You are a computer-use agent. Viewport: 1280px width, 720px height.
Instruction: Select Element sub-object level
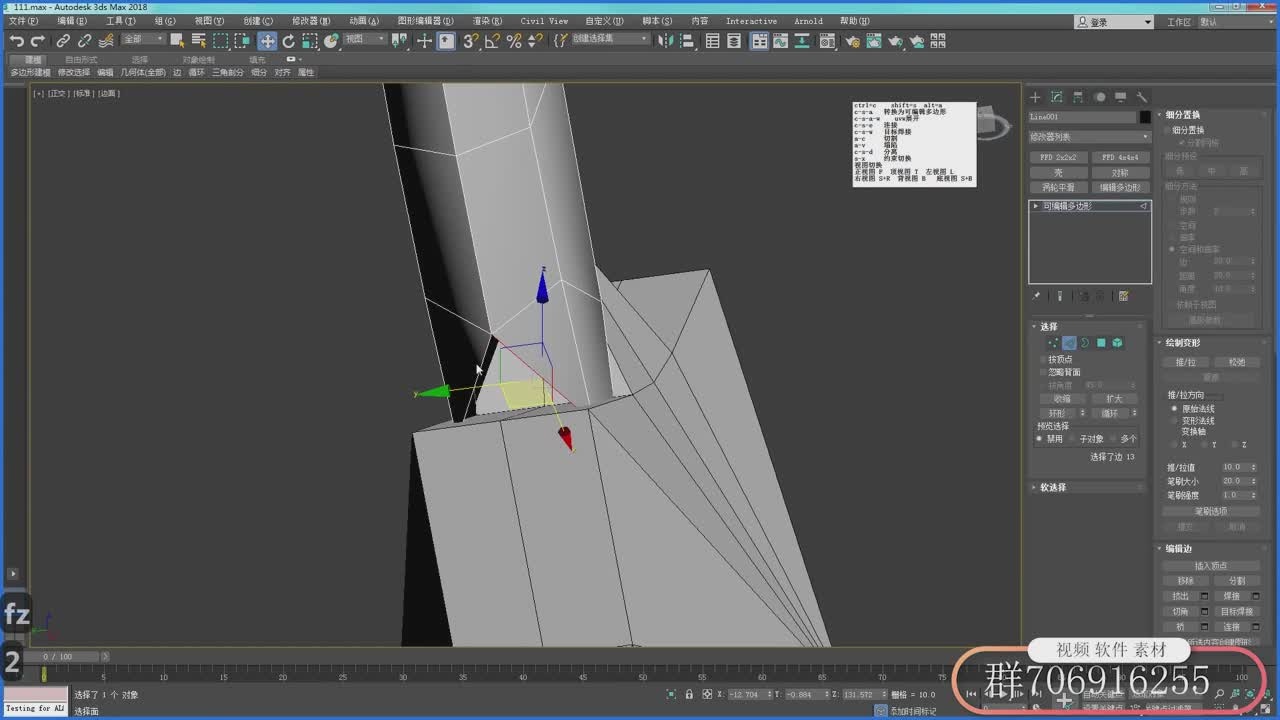1117,343
